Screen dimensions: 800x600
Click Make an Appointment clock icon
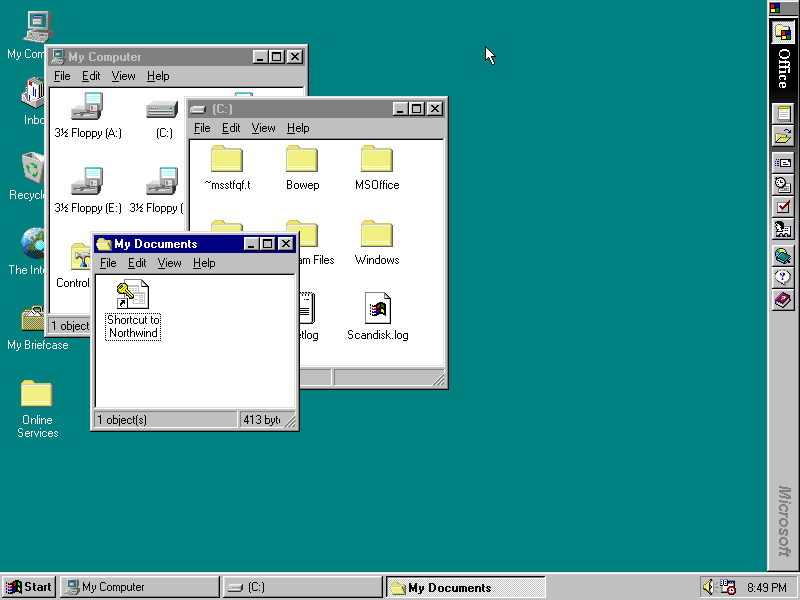[783, 185]
